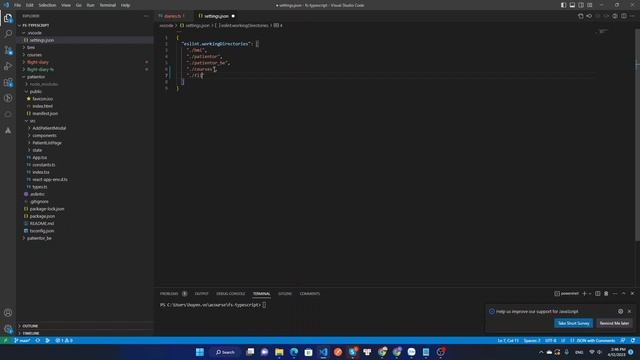Toggle the bottom panel layout icon in title bar
640x360 pixels.
tap(572, 5)
